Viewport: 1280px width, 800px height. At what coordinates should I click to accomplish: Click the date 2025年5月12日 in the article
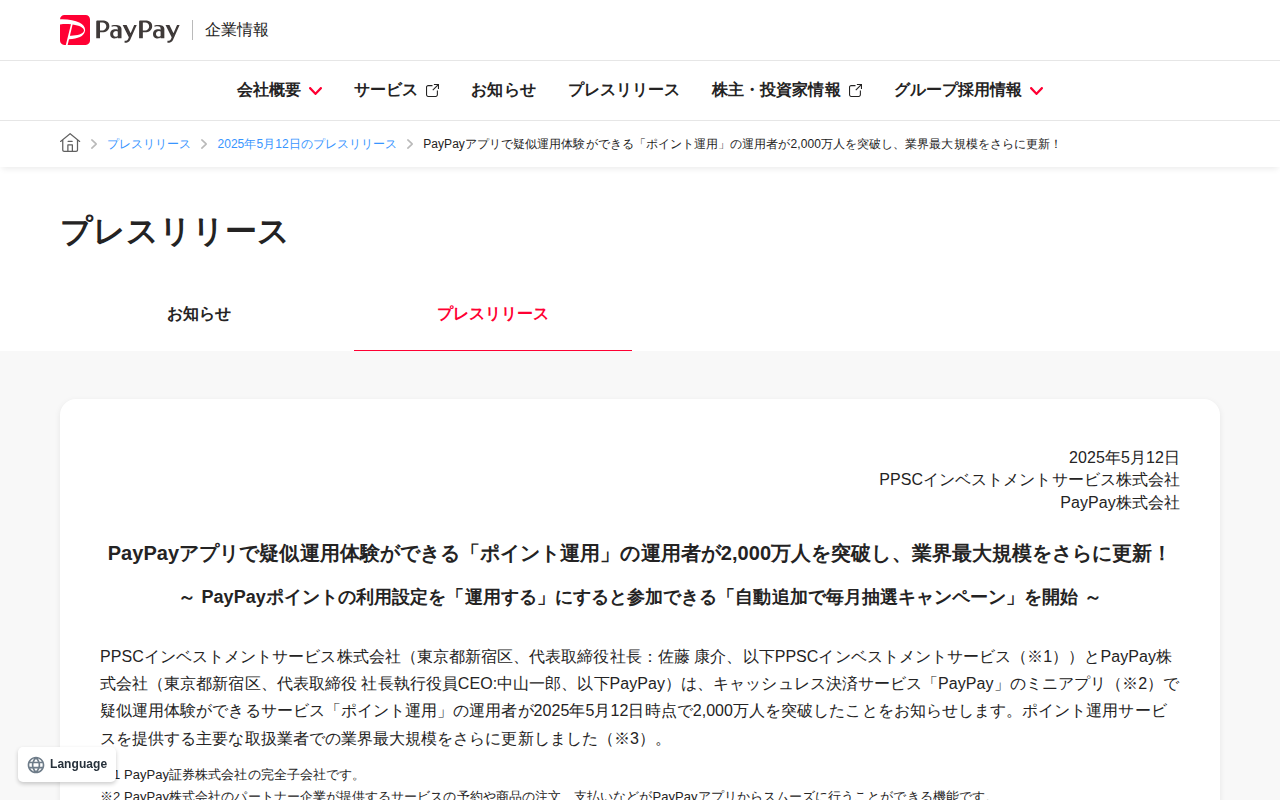pyautogui.click(x=1124, y=457)
